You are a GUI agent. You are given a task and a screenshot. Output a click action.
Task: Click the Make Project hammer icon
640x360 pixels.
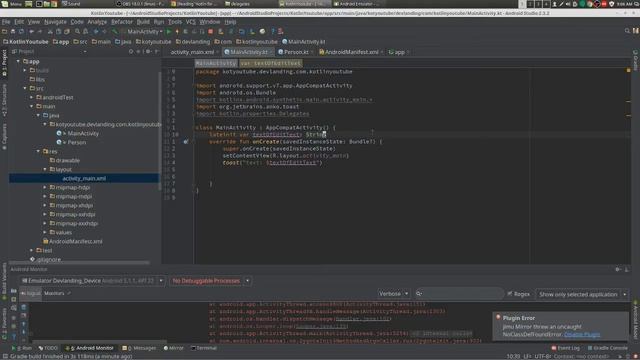(x=115, y=31)
